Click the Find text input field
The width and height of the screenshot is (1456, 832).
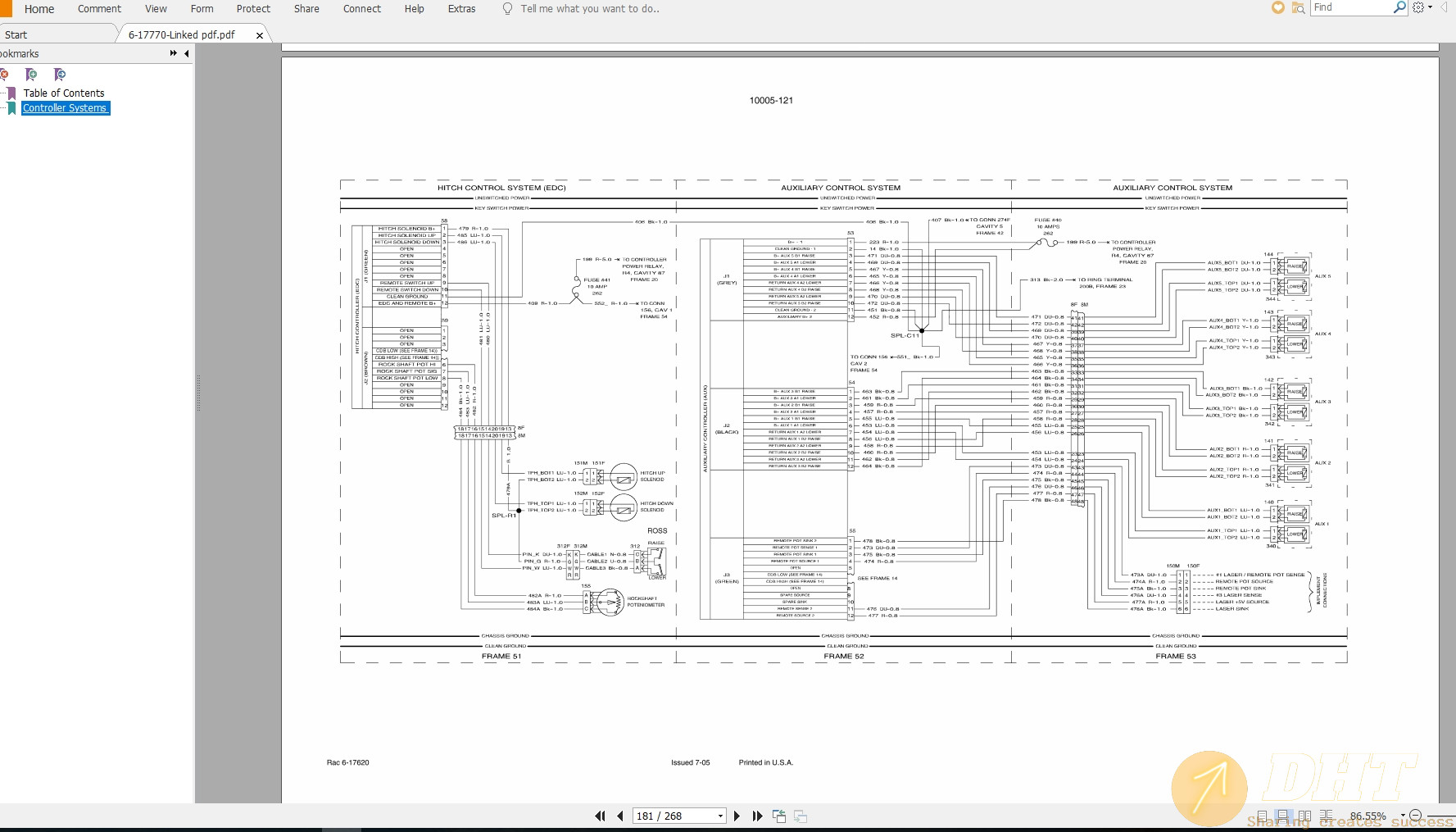click(x=1350, y=7)
